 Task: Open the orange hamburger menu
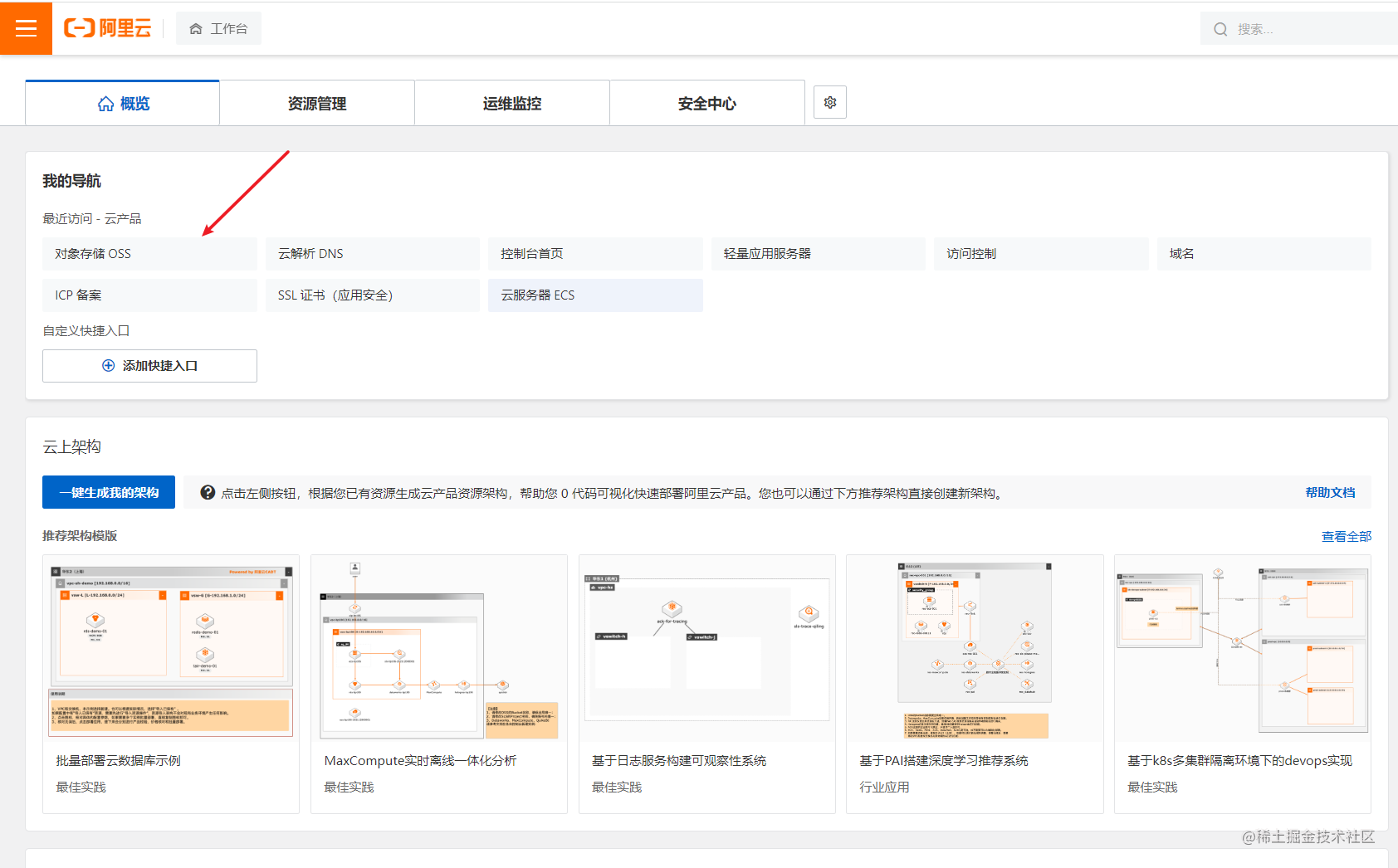[x=26, y=28]
